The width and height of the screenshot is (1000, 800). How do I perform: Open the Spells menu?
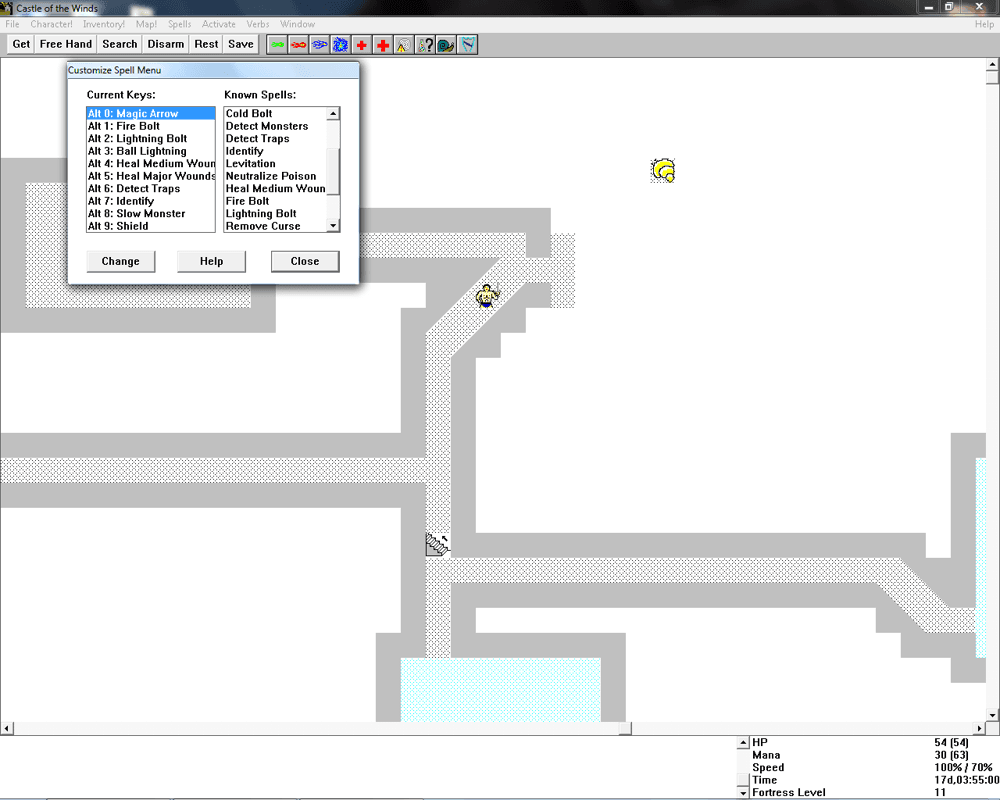click(180, 24)
